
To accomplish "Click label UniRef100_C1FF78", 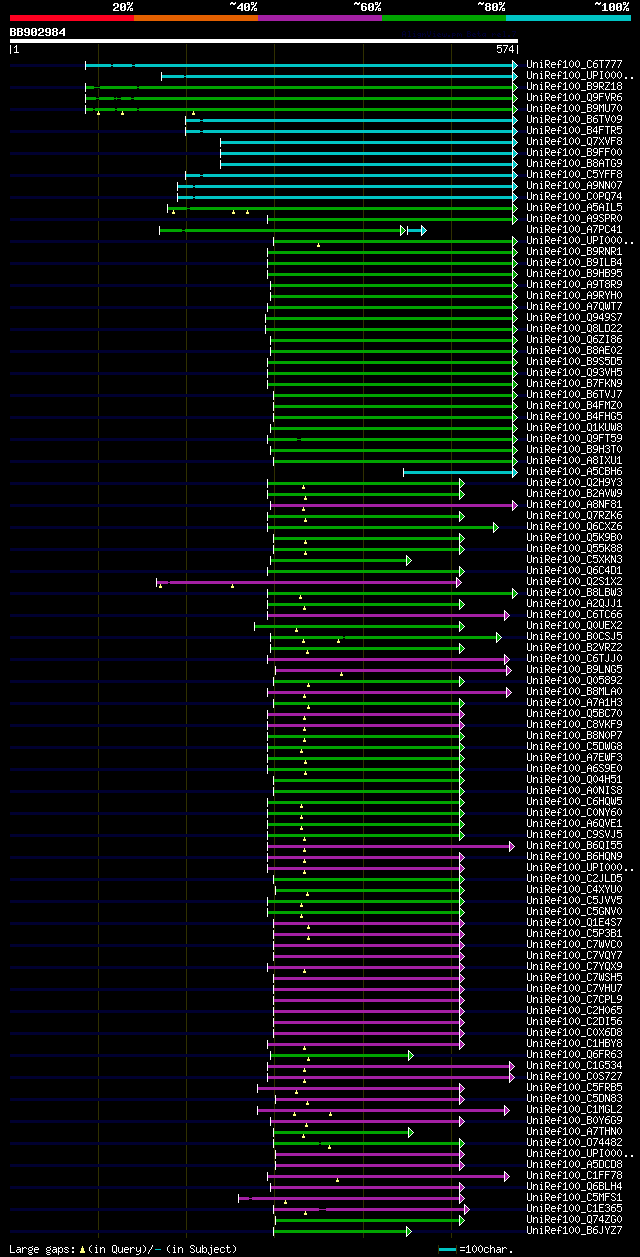I will tap(574, 1175).
